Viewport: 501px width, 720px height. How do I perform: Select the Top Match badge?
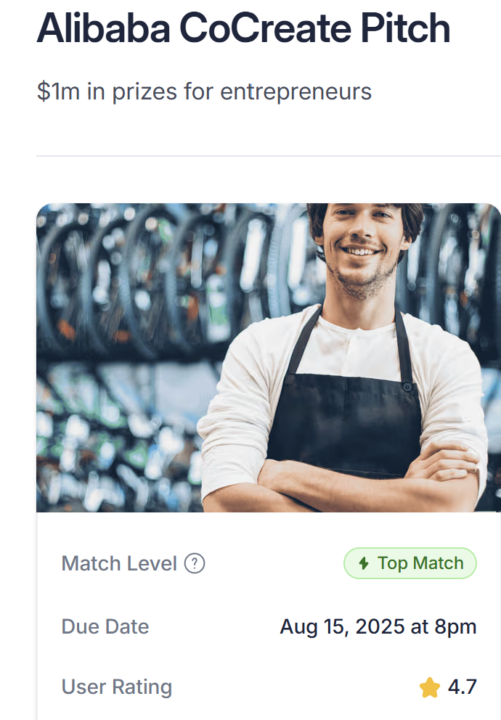pyautogui.click(x=410, y=563)
